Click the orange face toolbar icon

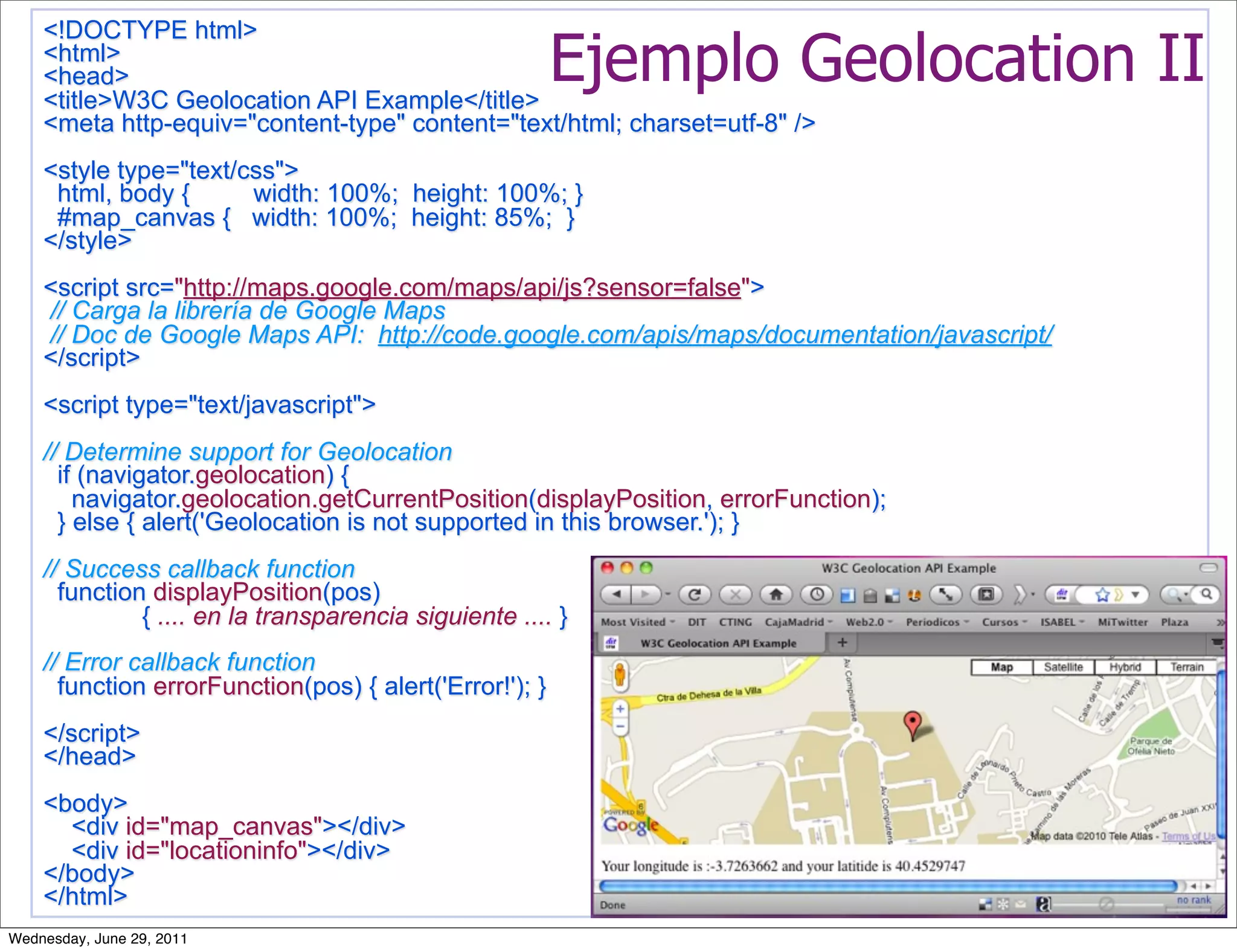coord(914,596)
